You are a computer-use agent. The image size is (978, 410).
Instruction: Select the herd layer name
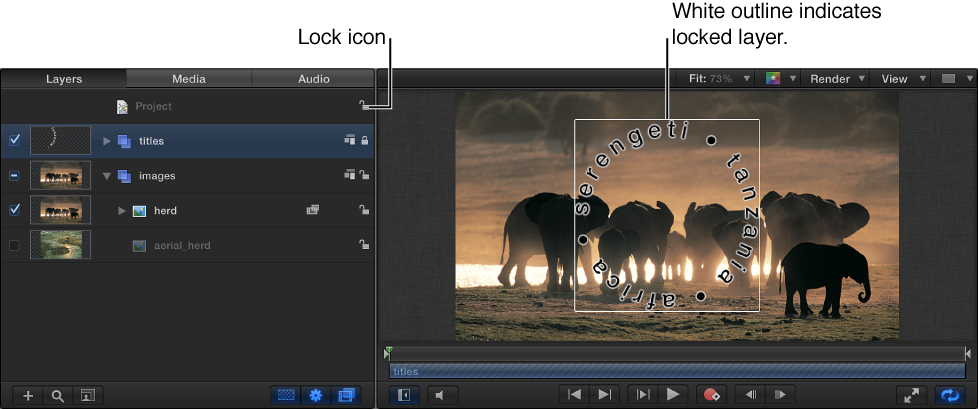(x=165, y=211)
